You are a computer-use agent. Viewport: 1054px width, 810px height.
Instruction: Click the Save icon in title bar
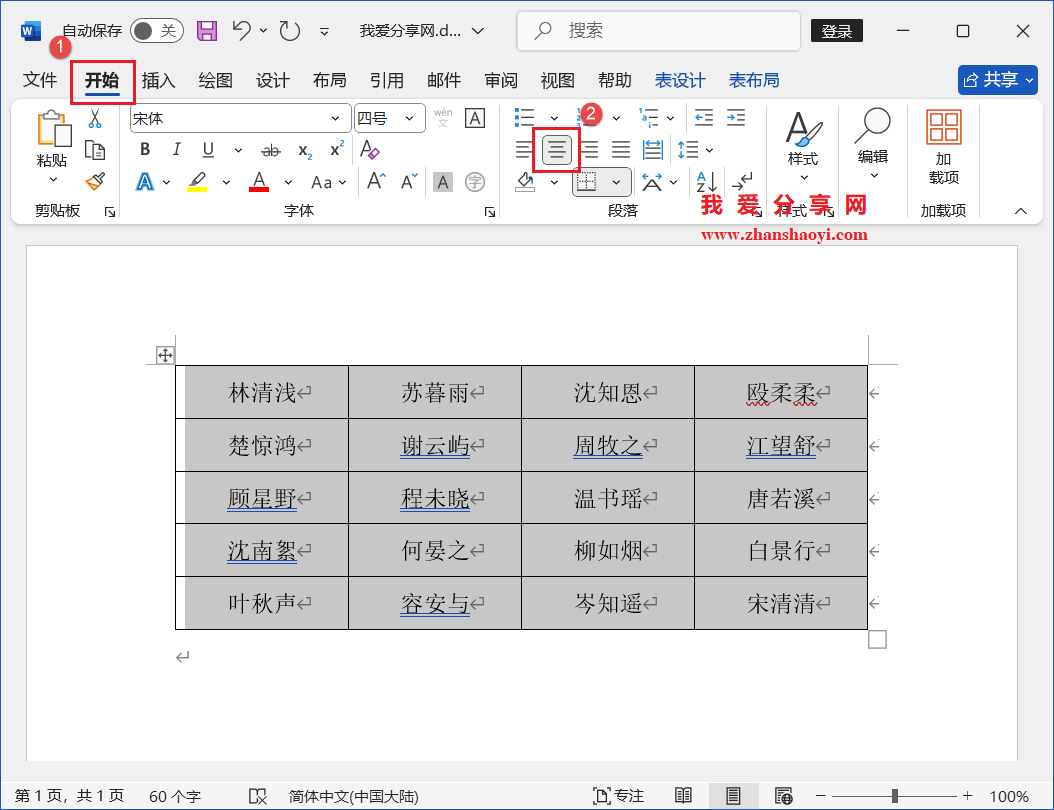(x=207, y=31)
